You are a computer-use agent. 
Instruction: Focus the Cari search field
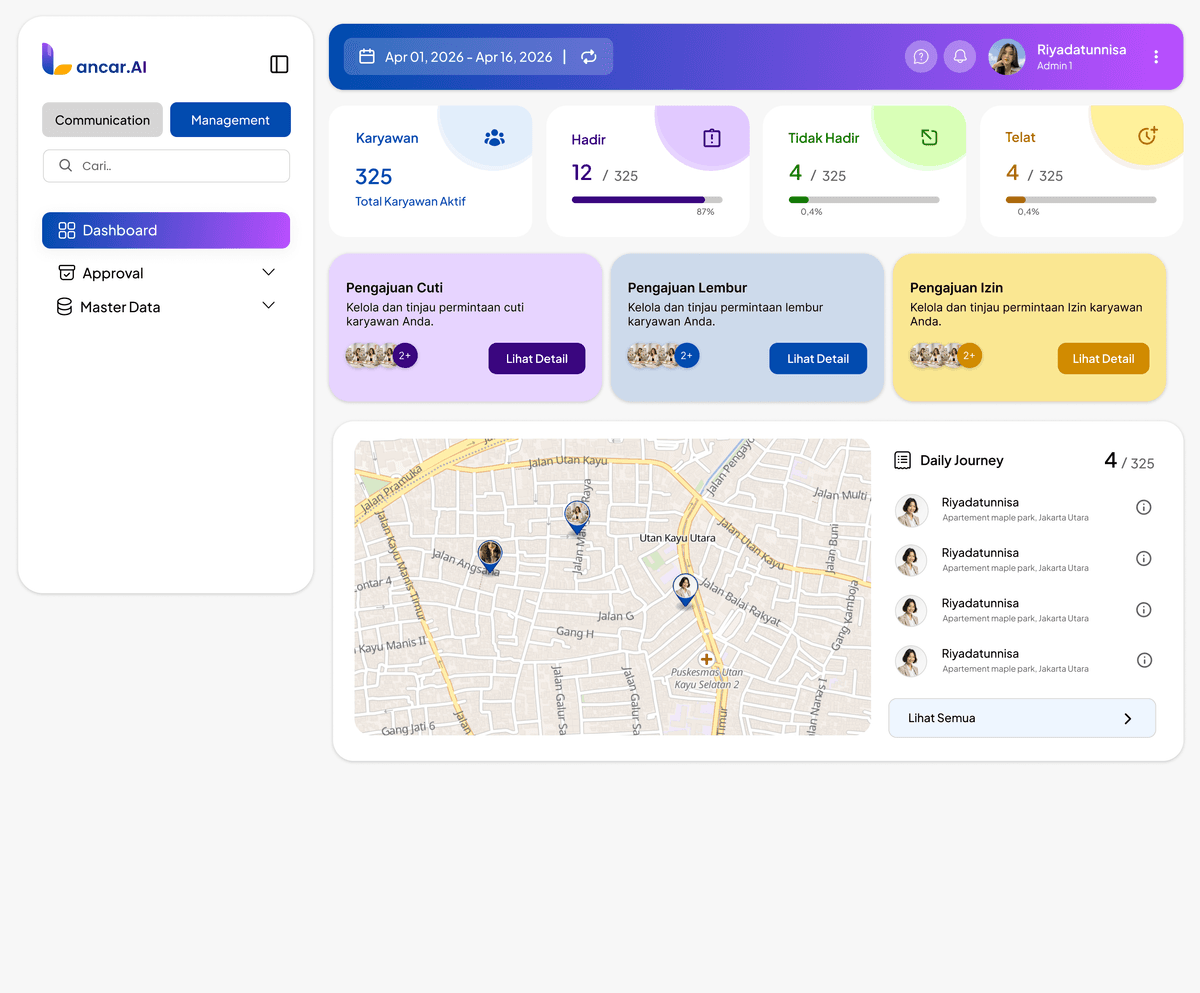pos(166,166)
